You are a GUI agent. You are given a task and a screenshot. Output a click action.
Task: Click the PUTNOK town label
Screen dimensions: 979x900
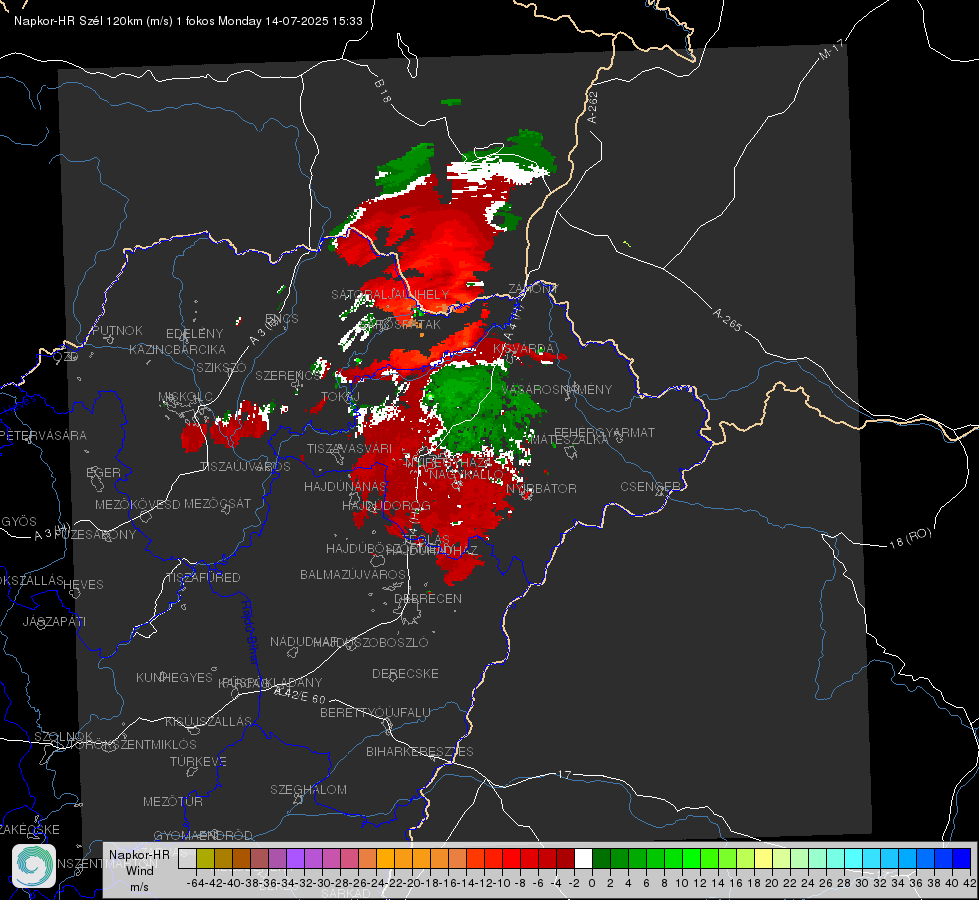(x=117, y=330)
